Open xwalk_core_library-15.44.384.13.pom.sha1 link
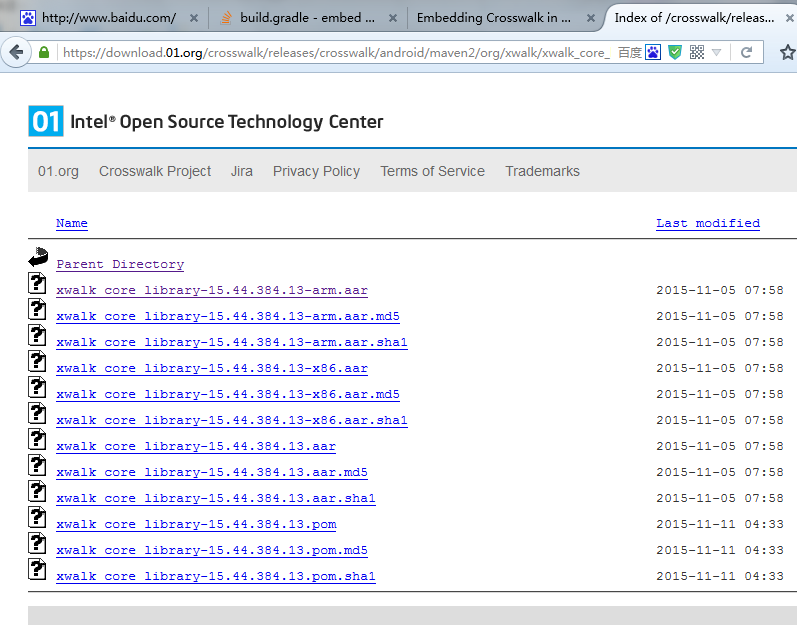 click(x=216, y=576)
